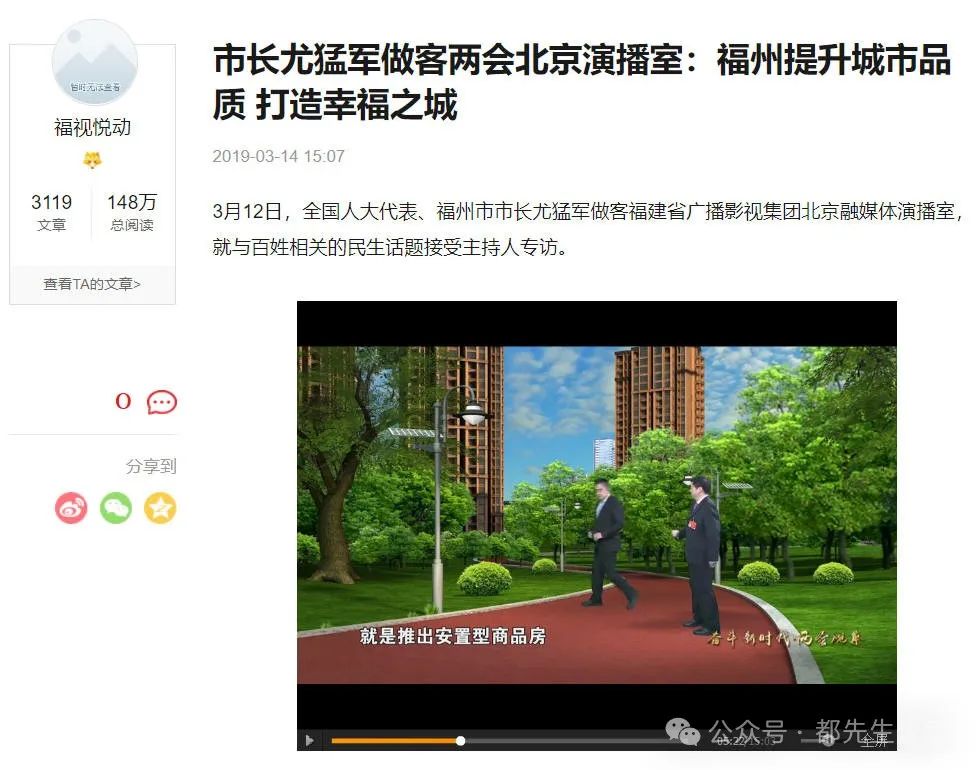The height and width of the screenshot is (770, 979).
Task: Click the publish date 2019-03-14 15:07
Action: point(278,156)
